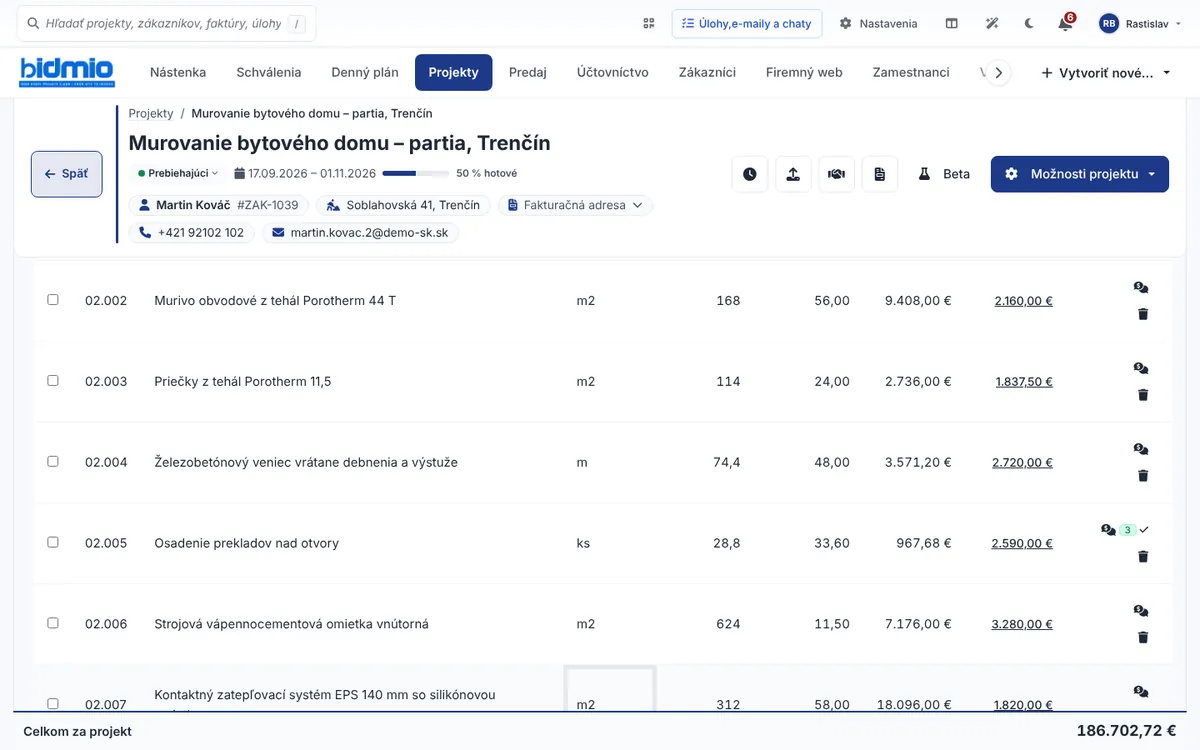Screen dimensions: 1200x750
Task: Click the 3.280,00 € cost link
Action: [x=1022, y=624]
